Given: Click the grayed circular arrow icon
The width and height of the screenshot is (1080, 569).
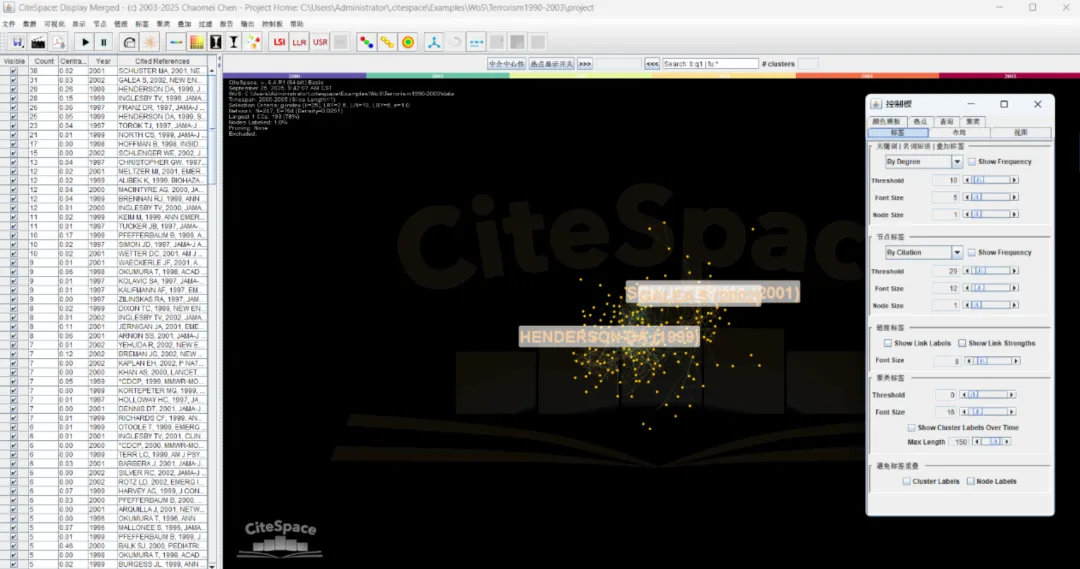Looking at the screenshot, I should click(x=455, y=42).
